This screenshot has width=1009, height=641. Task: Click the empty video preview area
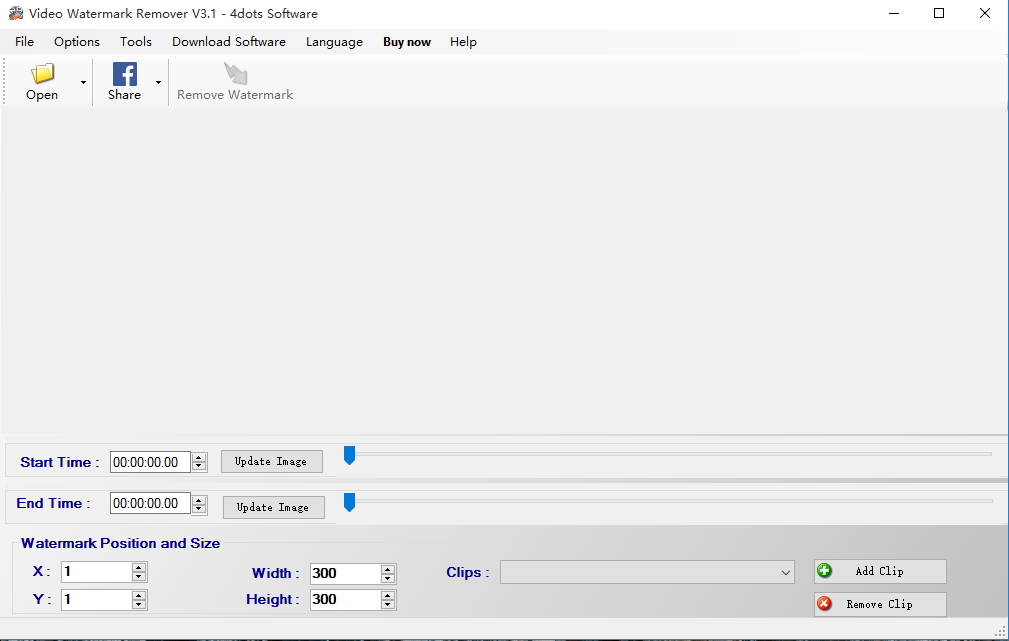[504, 272]
